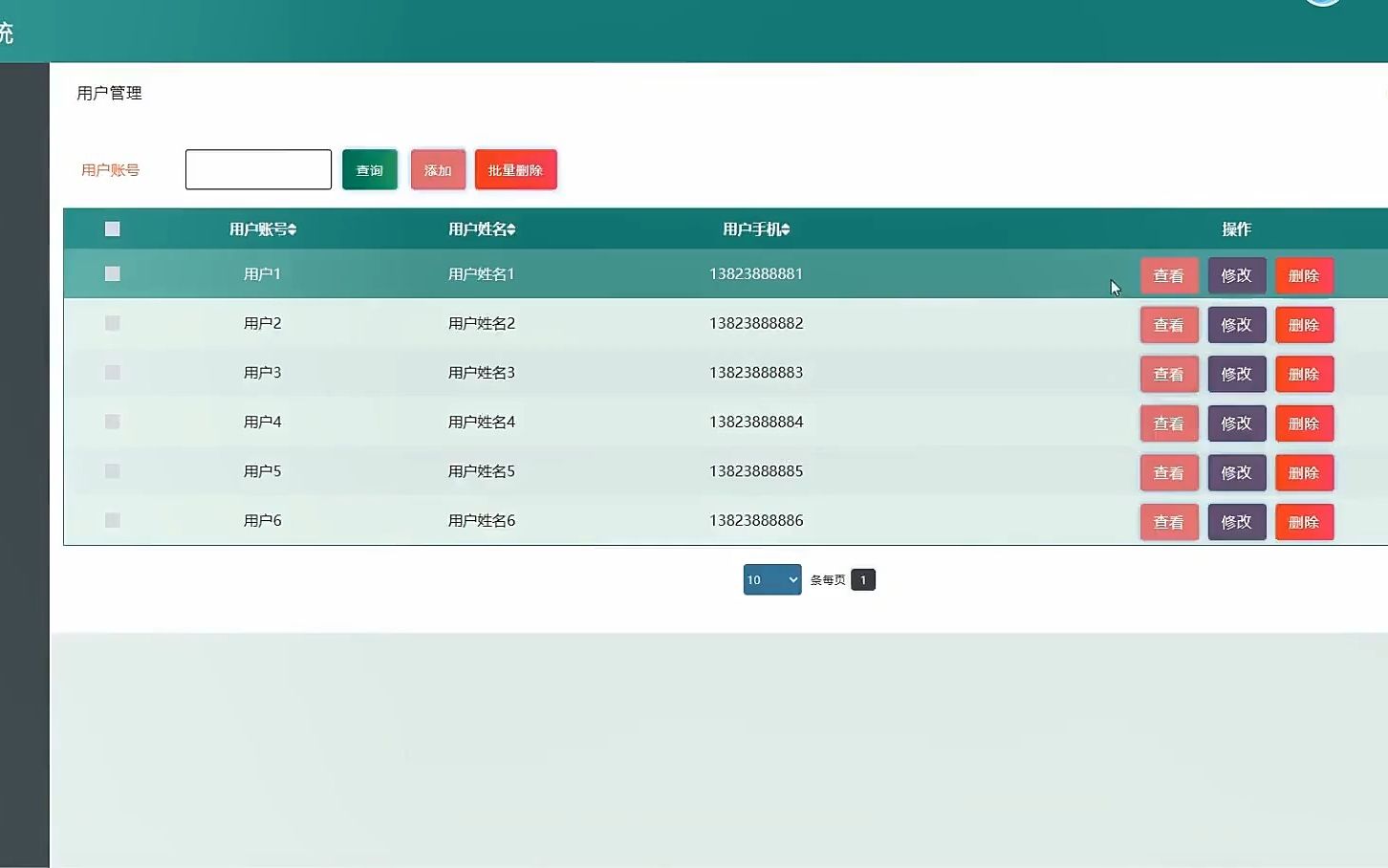Sort table by 用户账号 column
This screenshot has height=868, width=1388.
263,229
